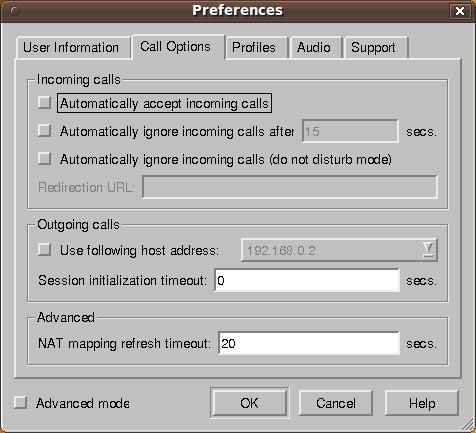
Task: Click the window menu button in title bar
Action: [x=14, y=11]
